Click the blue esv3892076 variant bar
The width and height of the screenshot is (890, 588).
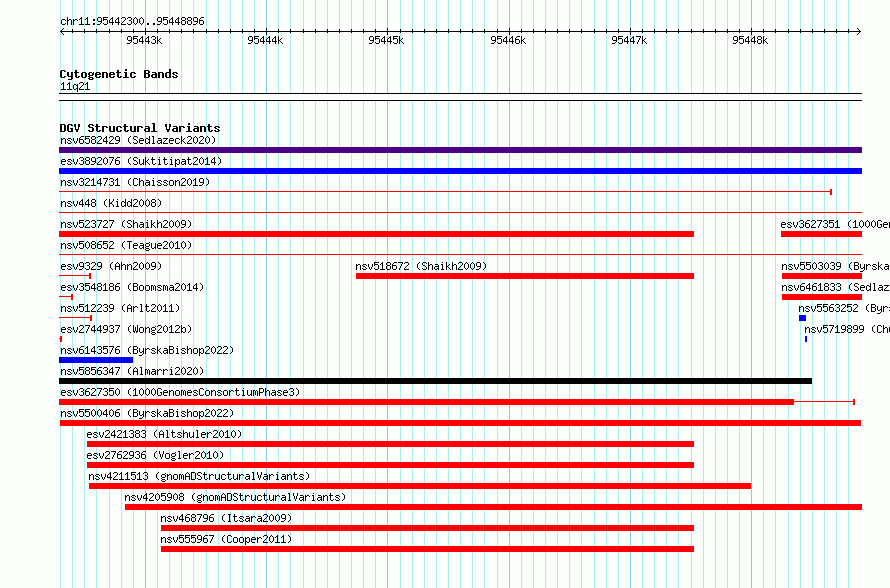click(460, 171)
